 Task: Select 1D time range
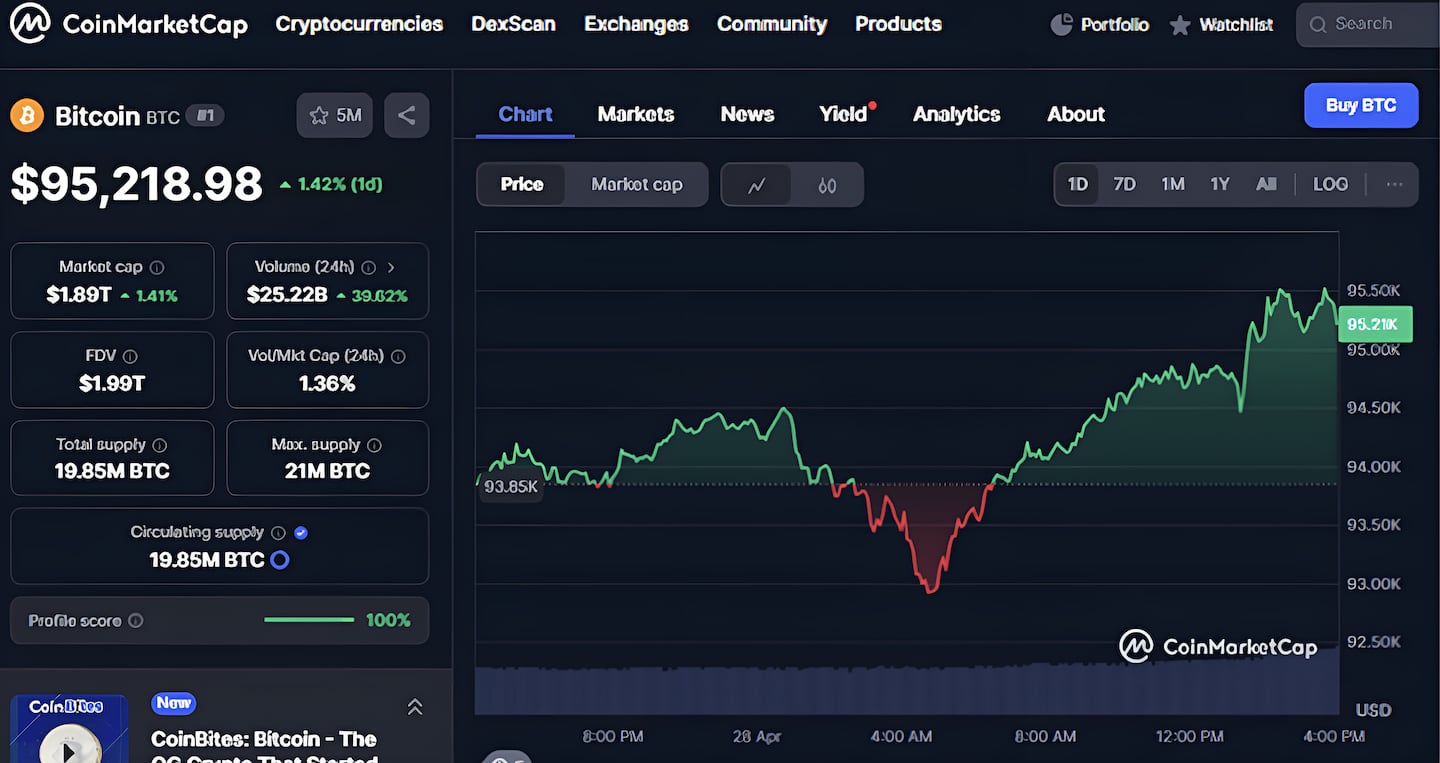pyautogui.click(x=1077, y=184)
